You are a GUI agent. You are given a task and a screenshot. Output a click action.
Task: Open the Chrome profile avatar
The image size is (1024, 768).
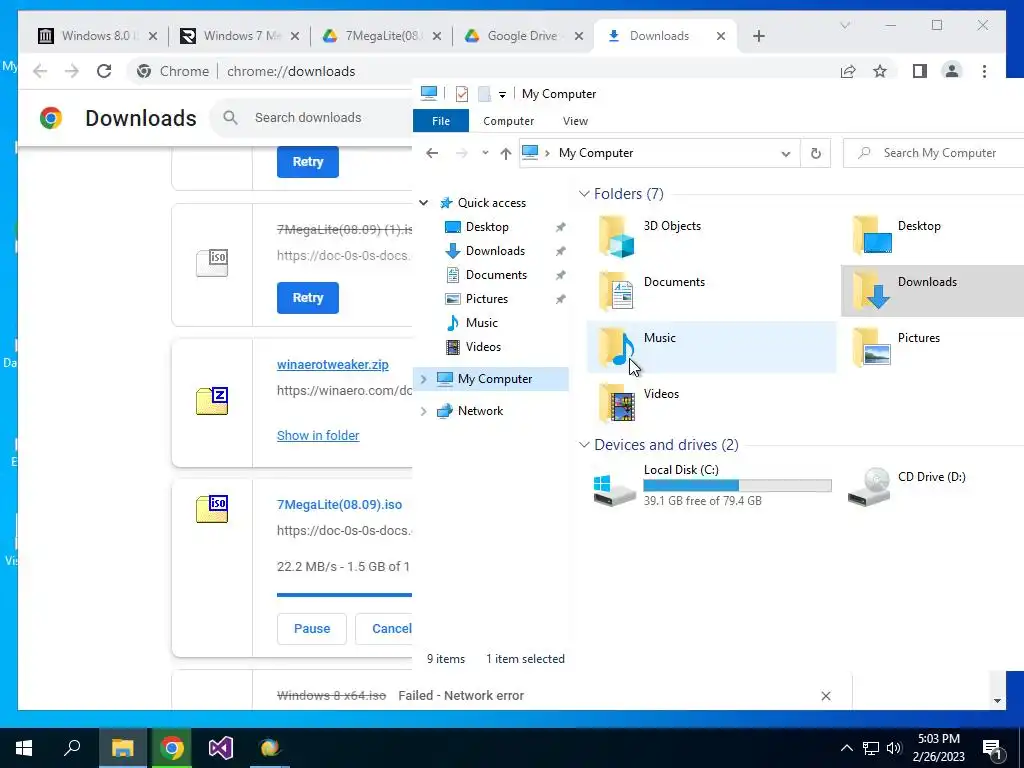(x=952, y=71)
